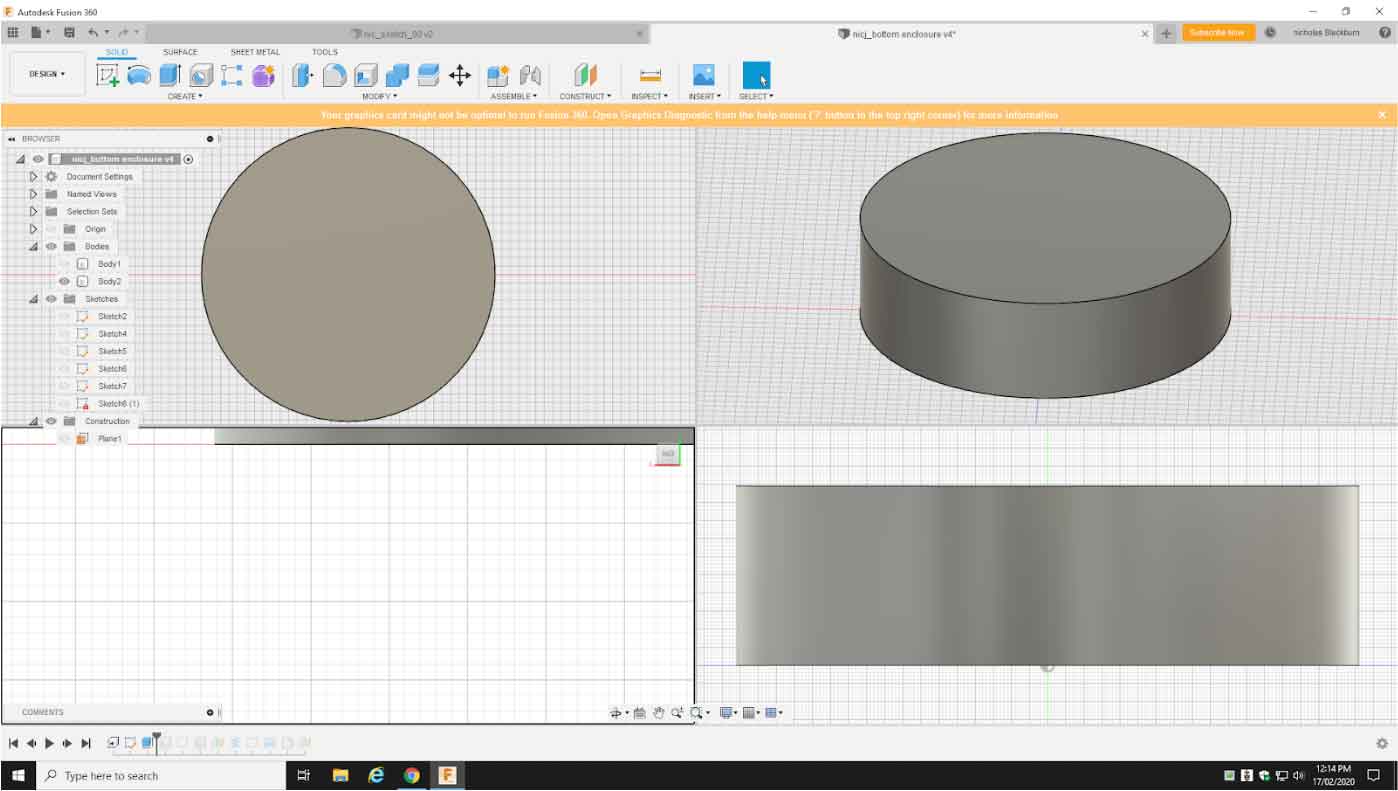Expand the Document Settings tree node
The width and height of the screenshot is (1398, 791).
coord(33,177)
